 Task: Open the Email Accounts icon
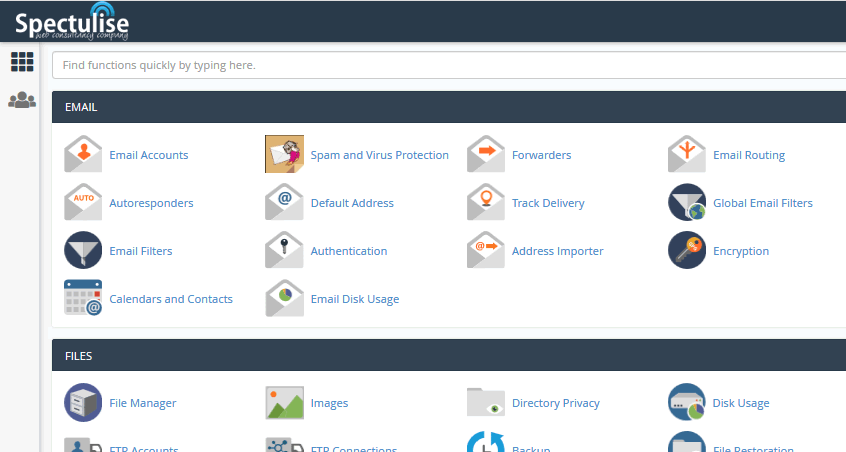point(83,154)
